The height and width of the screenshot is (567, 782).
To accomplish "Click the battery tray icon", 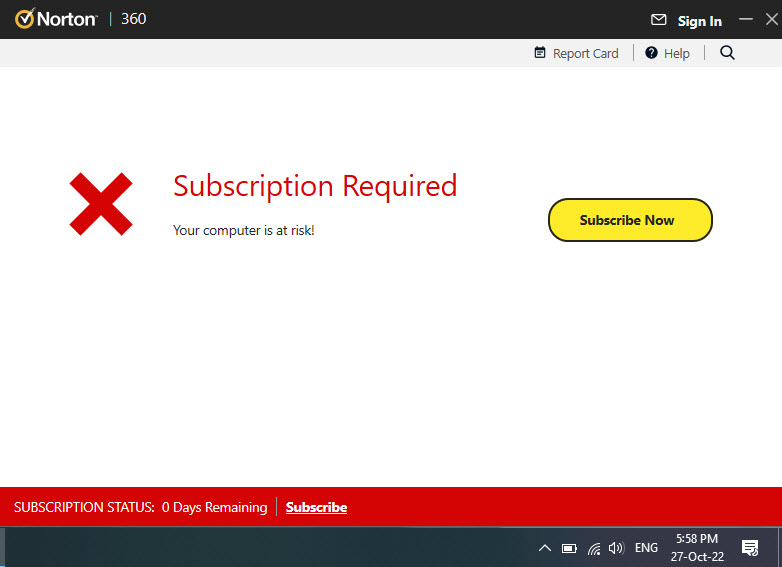I will click(x=569, y=549).
